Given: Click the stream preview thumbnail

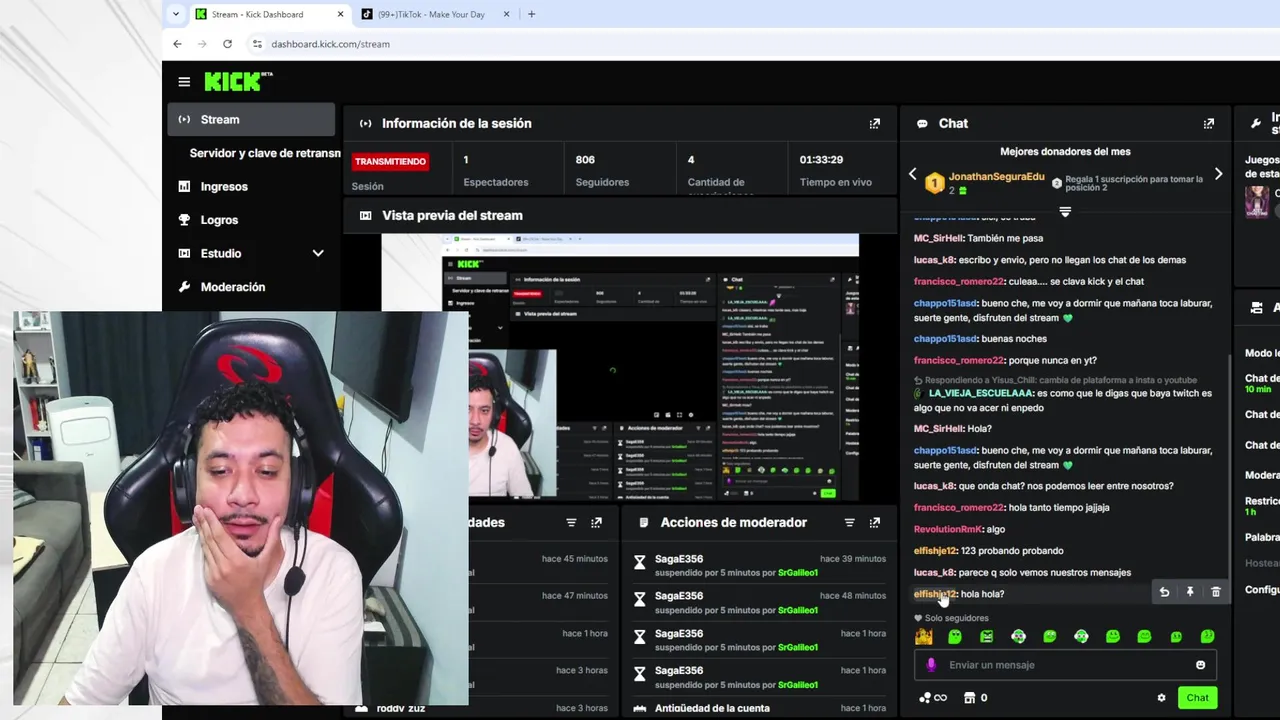Looking at the screenshot, I should [x=620, y=367].
